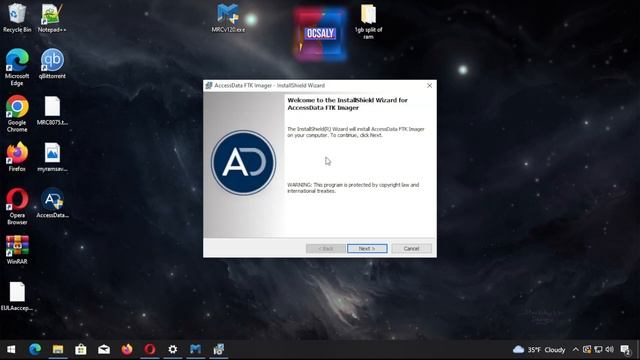Click the Next button in InstallShield Wizard

[x=367, y=248]
